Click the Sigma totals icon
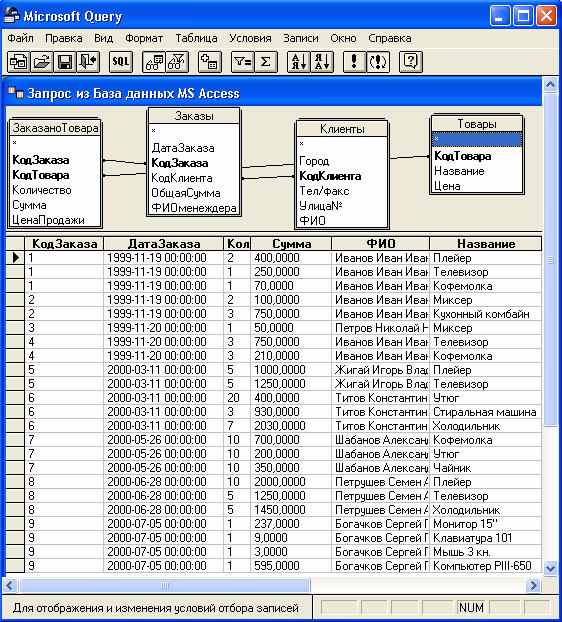 pyautogui.click(x=265, y=62)
